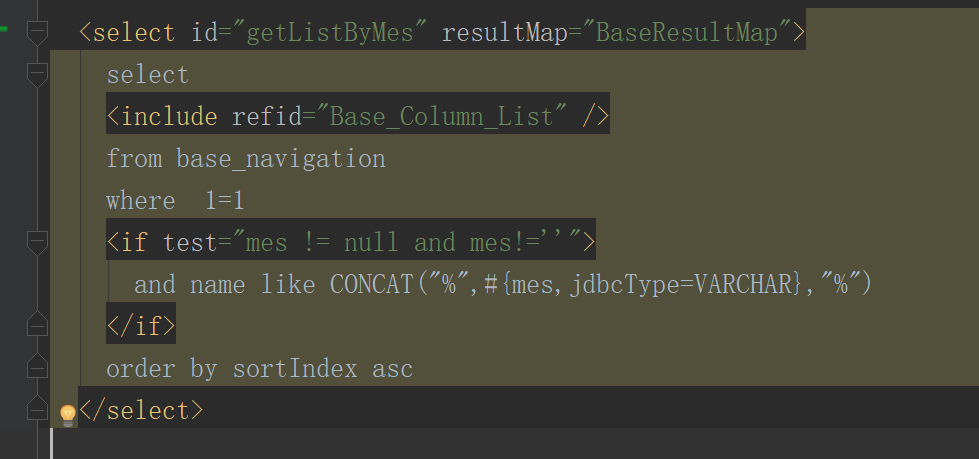Screen dimensions: 979x459
Task: Click the yellow lightbulb intention icon
Action: 68,413
